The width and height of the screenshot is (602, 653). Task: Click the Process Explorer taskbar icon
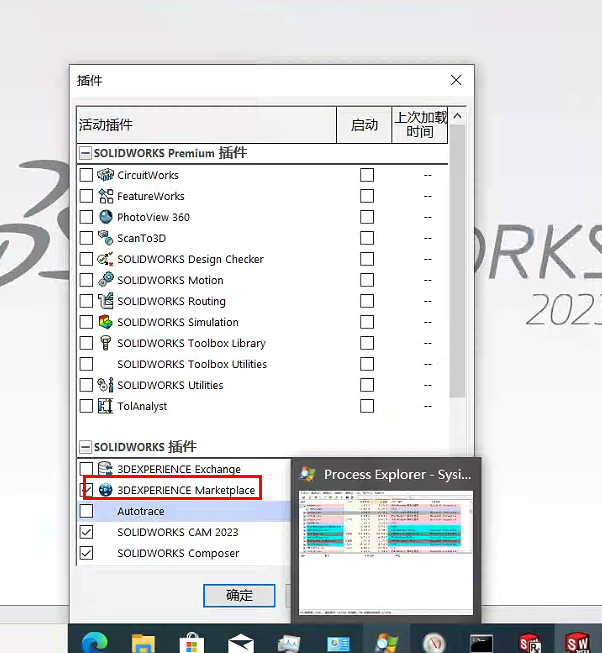(x=386, y=643)
